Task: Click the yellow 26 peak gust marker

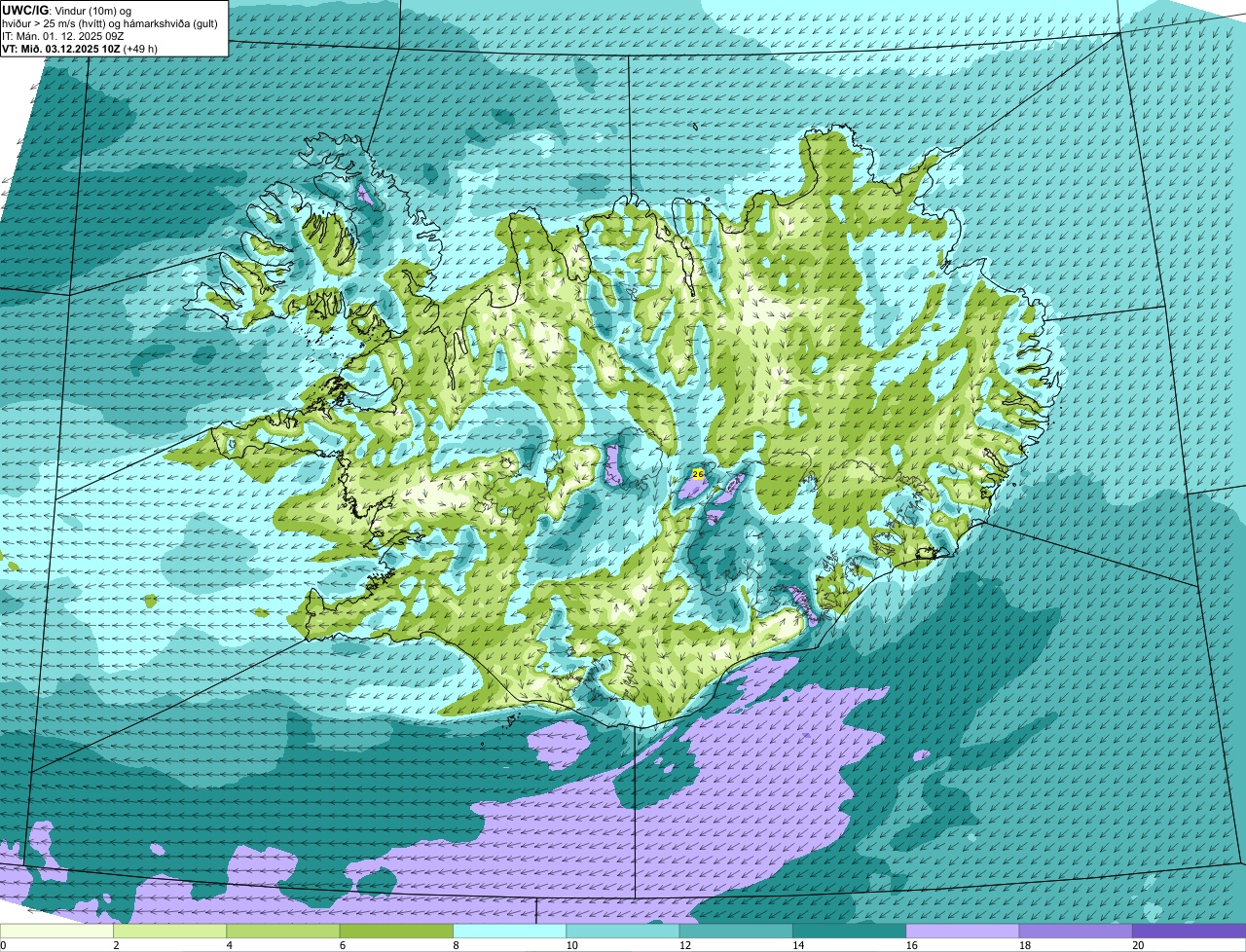Action: pos(697,473)
